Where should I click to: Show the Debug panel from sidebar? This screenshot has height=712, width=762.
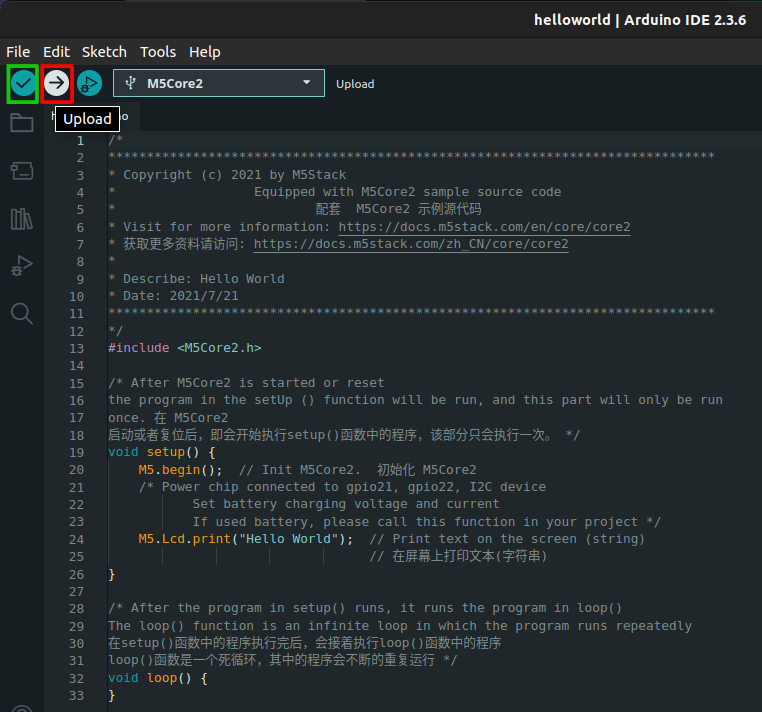21,266
